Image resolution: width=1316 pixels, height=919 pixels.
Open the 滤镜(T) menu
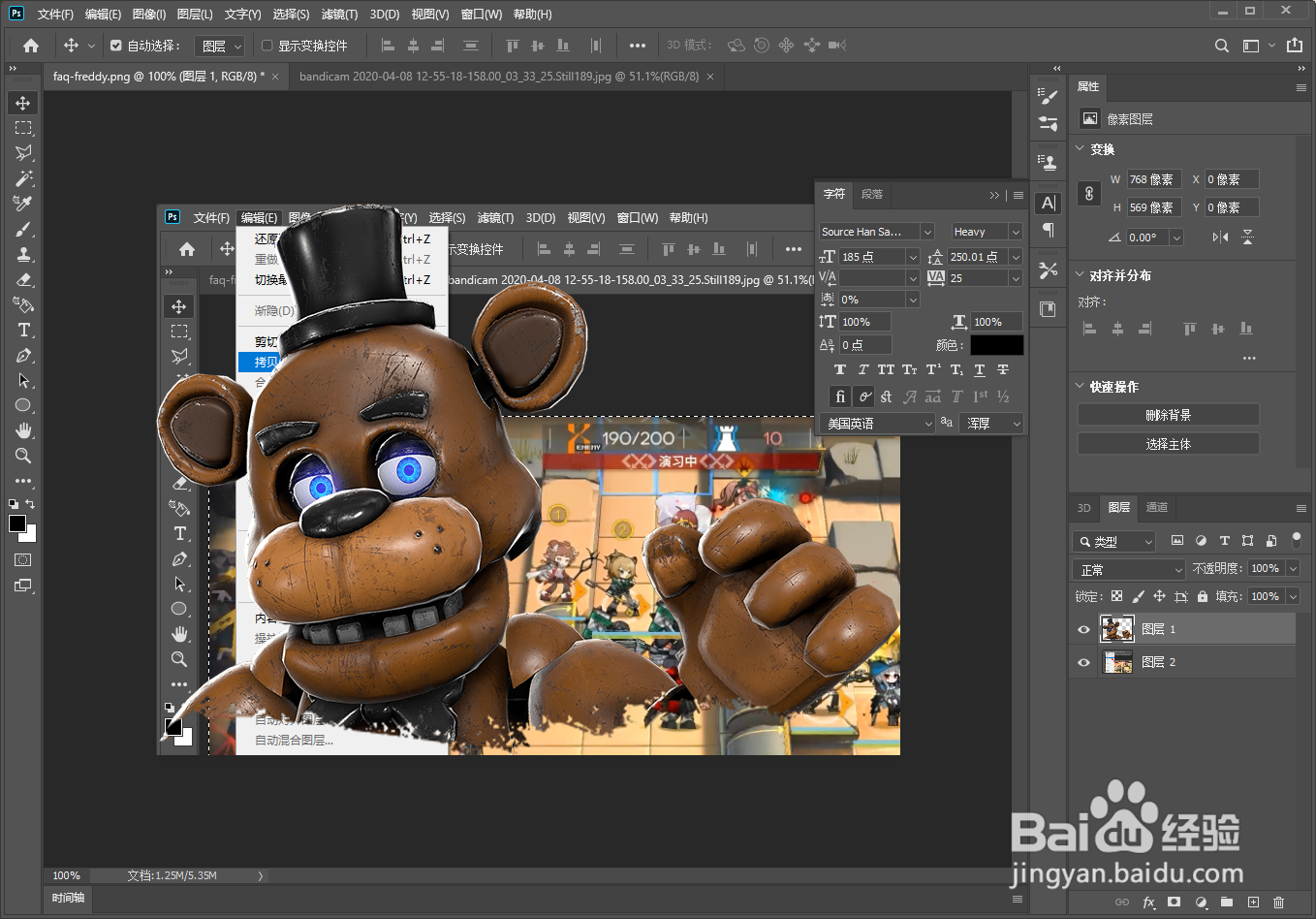[339, 14]
